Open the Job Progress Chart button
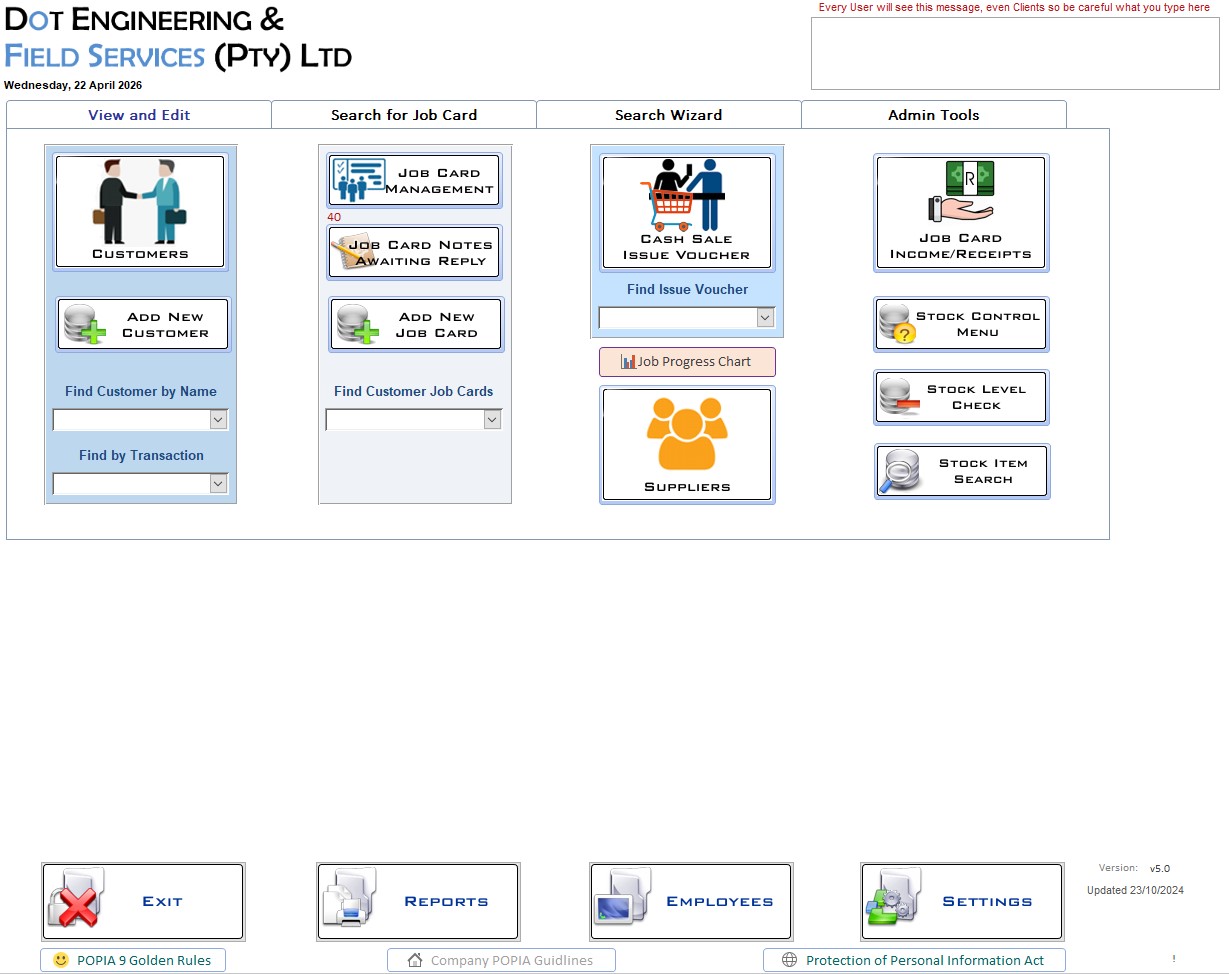Viewport: 1229px width, 974px height. (687, 362)
